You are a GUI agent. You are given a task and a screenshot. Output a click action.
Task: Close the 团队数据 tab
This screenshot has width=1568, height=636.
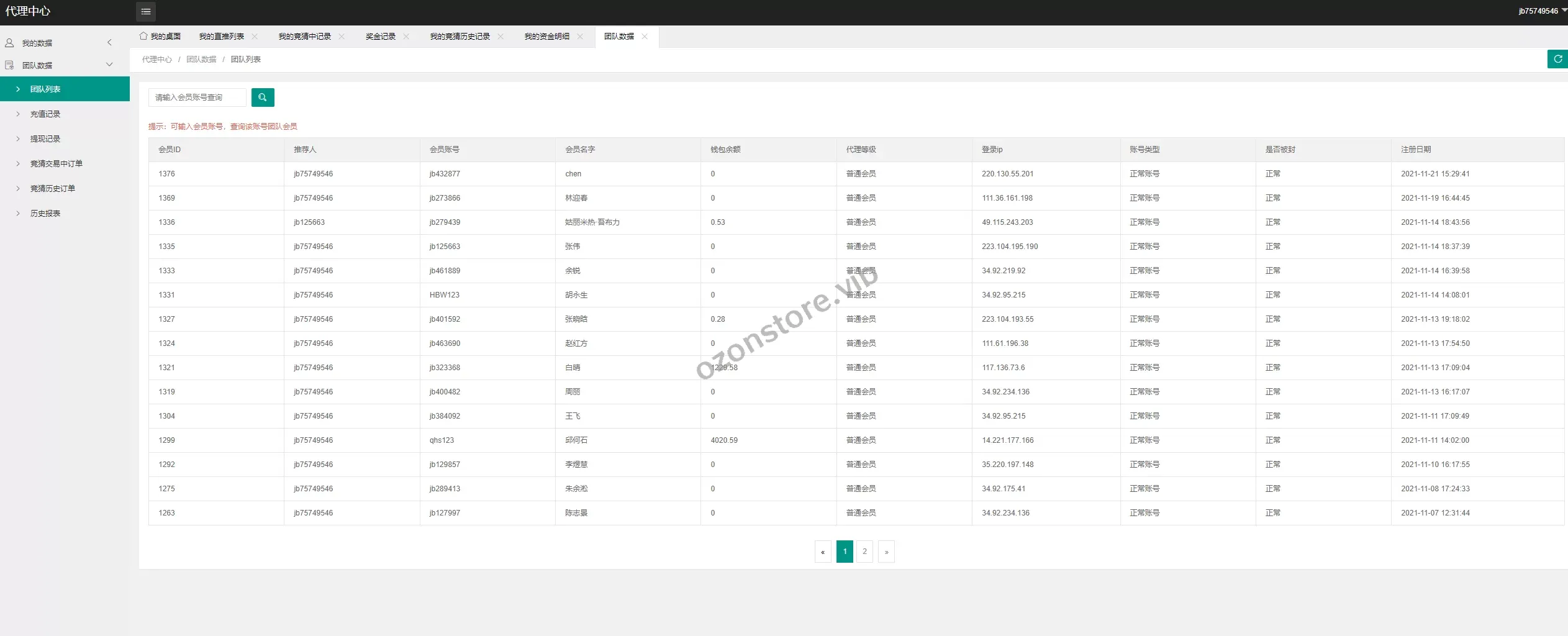[645, 37]
